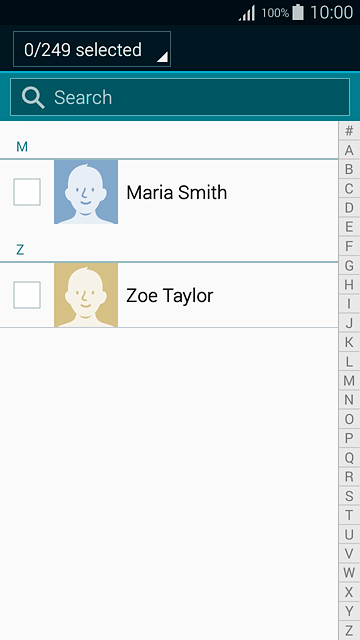The height and width of the screenshot is (640, 360).
Task: Tap the signal strength icon
Action: point(247,13)
